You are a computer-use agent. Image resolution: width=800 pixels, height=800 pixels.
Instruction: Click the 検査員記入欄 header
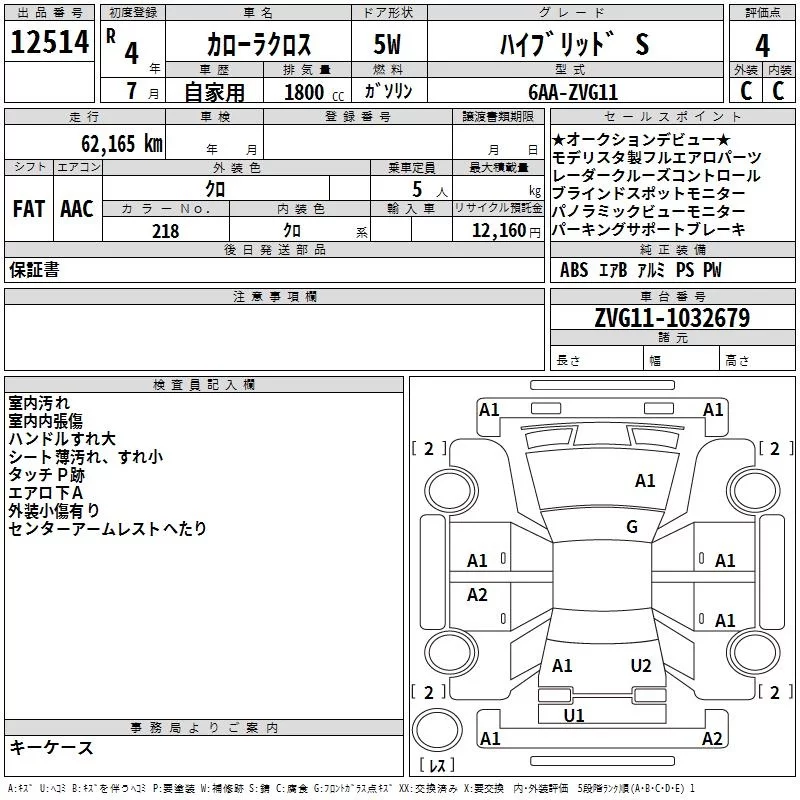204,385
